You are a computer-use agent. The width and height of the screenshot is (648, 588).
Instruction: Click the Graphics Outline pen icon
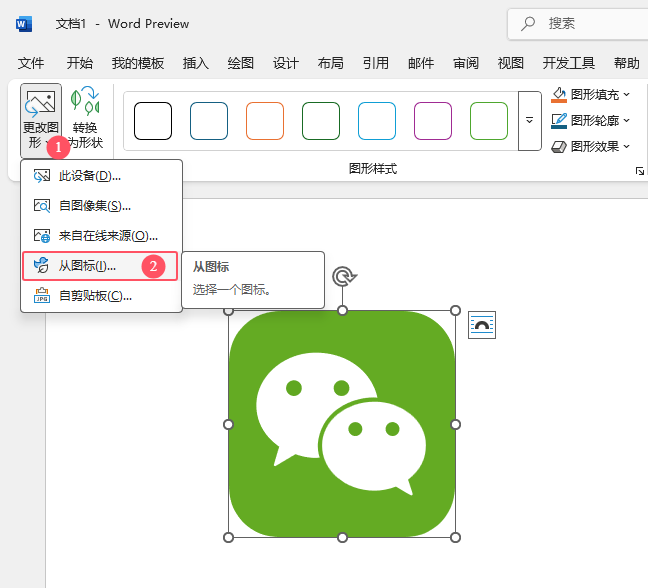click(x=559, y=121)
